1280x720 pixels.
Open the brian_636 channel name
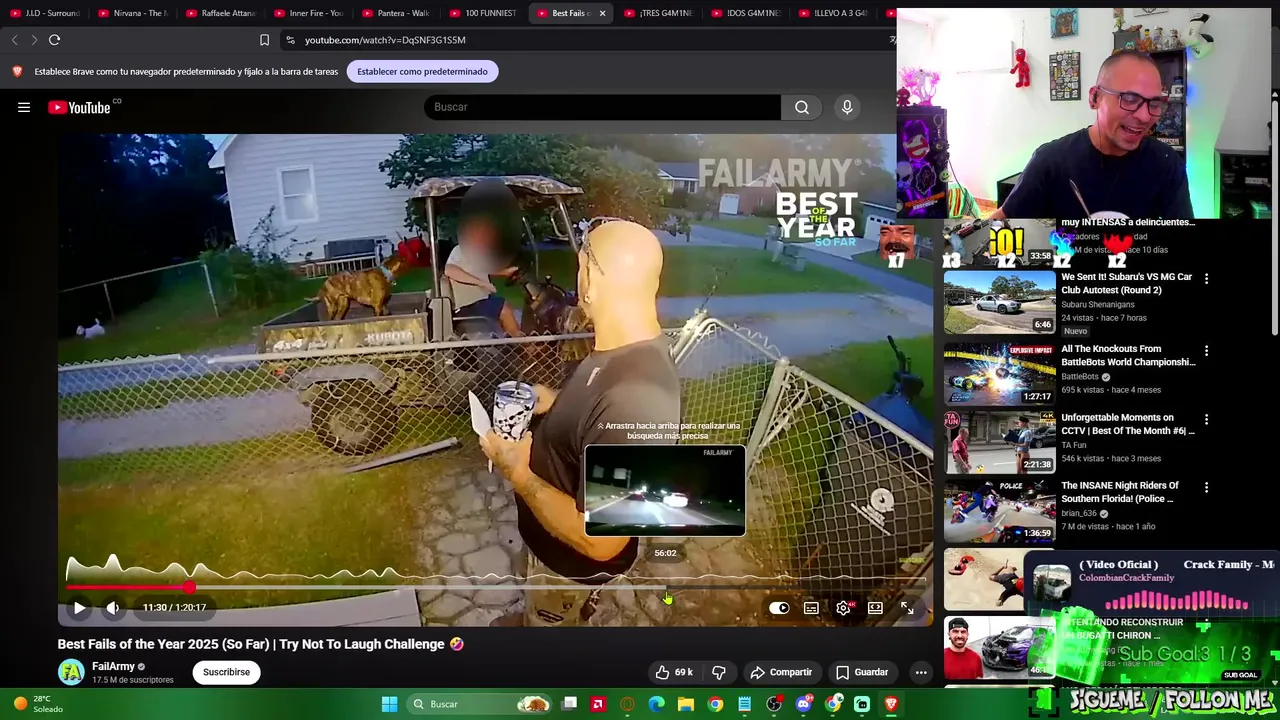1079,513
